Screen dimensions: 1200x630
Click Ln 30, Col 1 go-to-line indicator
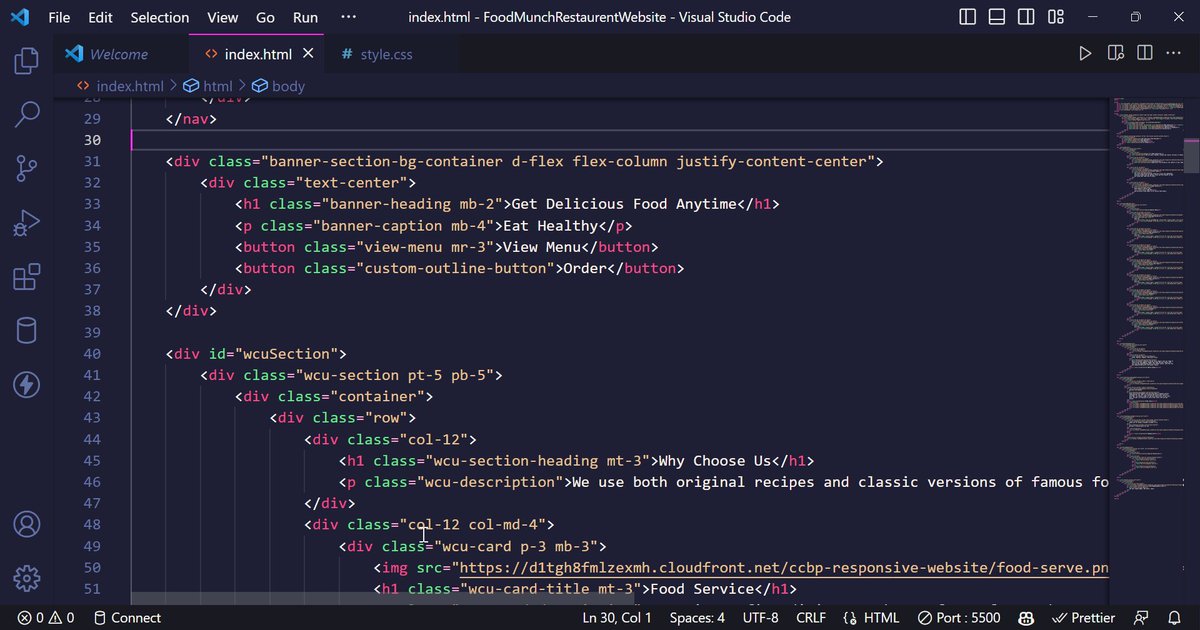click(x=616, y=618)
